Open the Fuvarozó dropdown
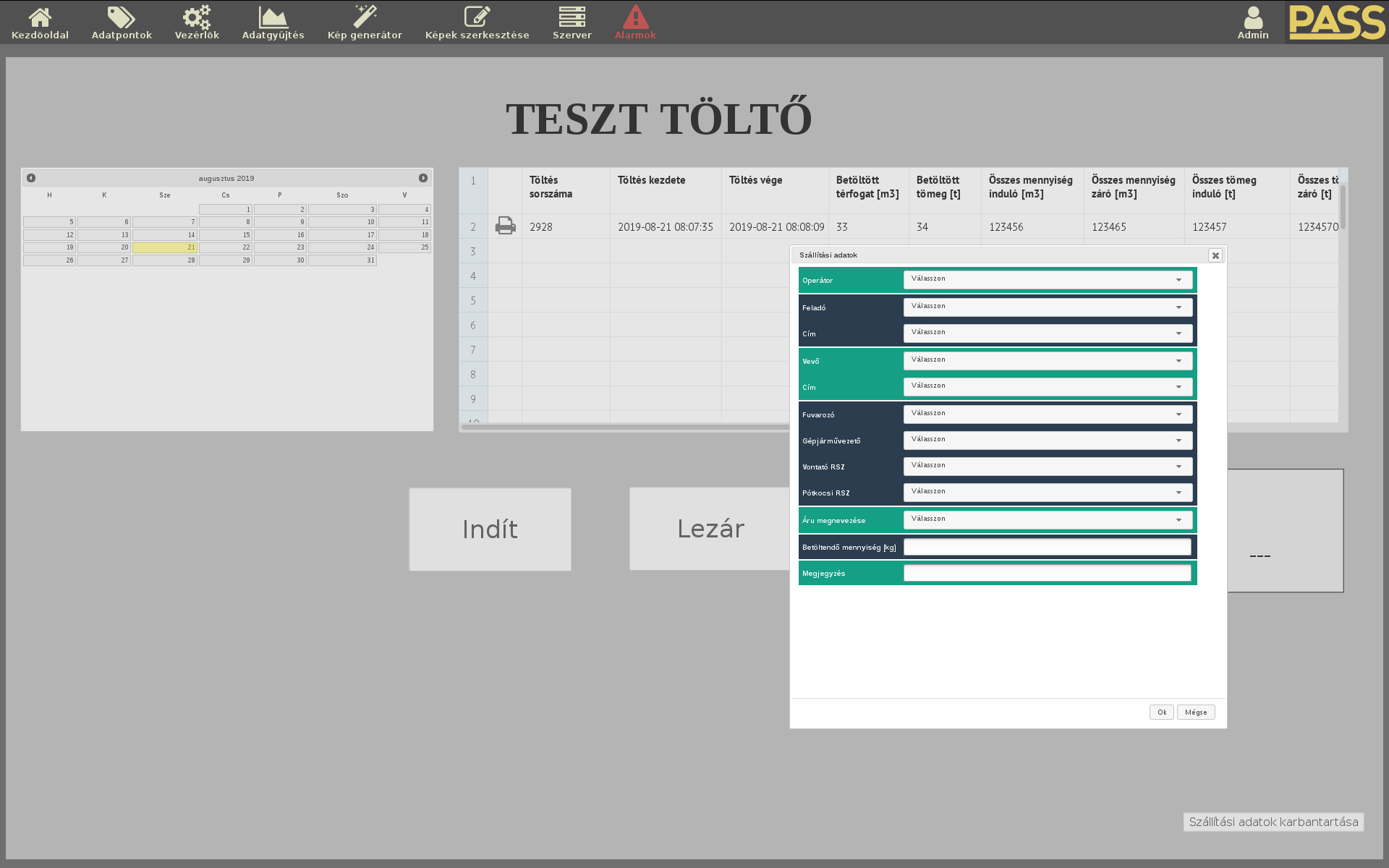This screenshot has width=1389, height=868. tap(1048, 414)
